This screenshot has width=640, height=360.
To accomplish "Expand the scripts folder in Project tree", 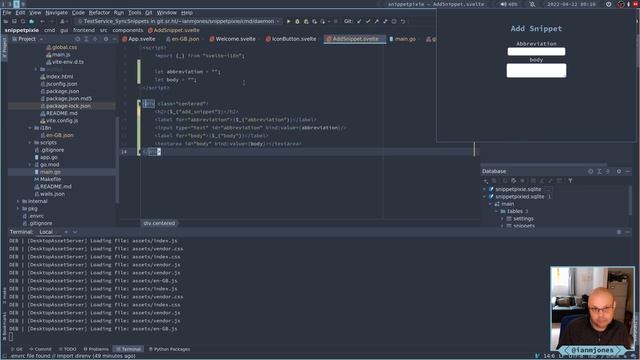I will [x=30, y=143].
